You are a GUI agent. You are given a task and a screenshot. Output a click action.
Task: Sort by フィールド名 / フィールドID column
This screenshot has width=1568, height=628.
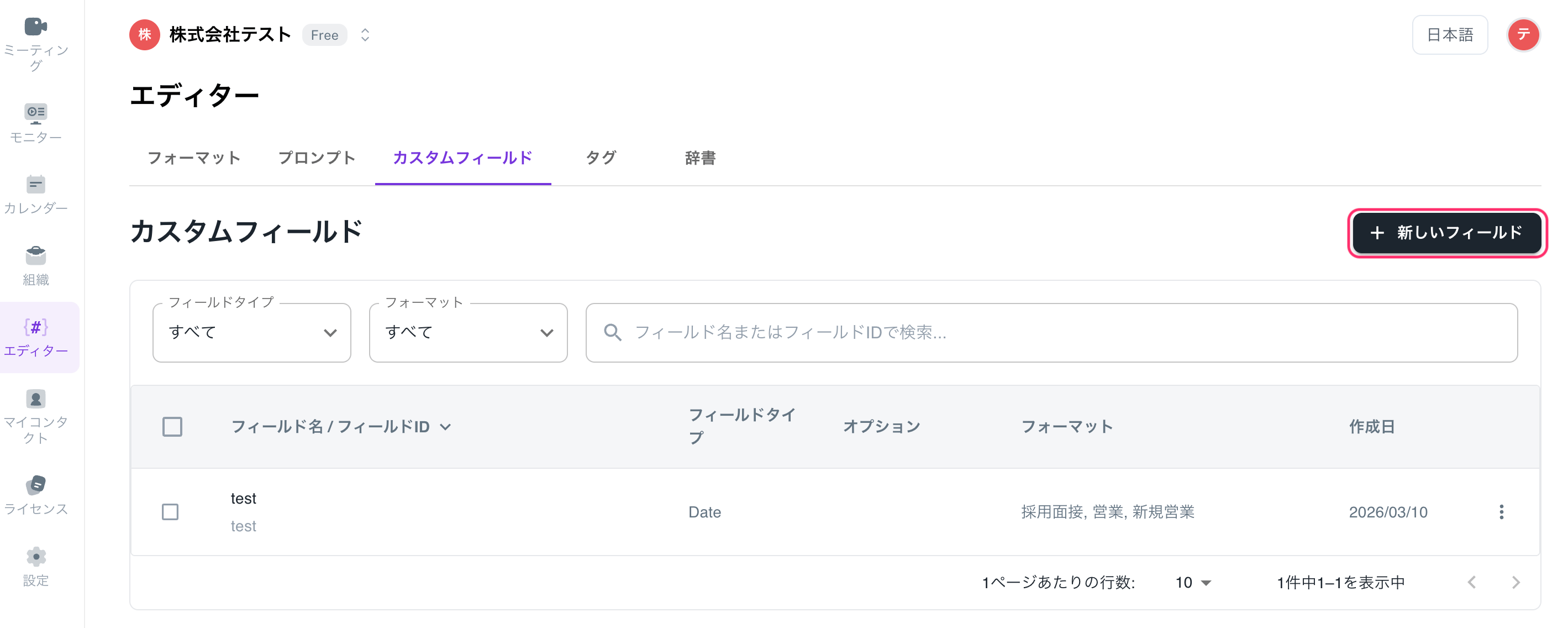pyautogui.click(x=341, y=426)
